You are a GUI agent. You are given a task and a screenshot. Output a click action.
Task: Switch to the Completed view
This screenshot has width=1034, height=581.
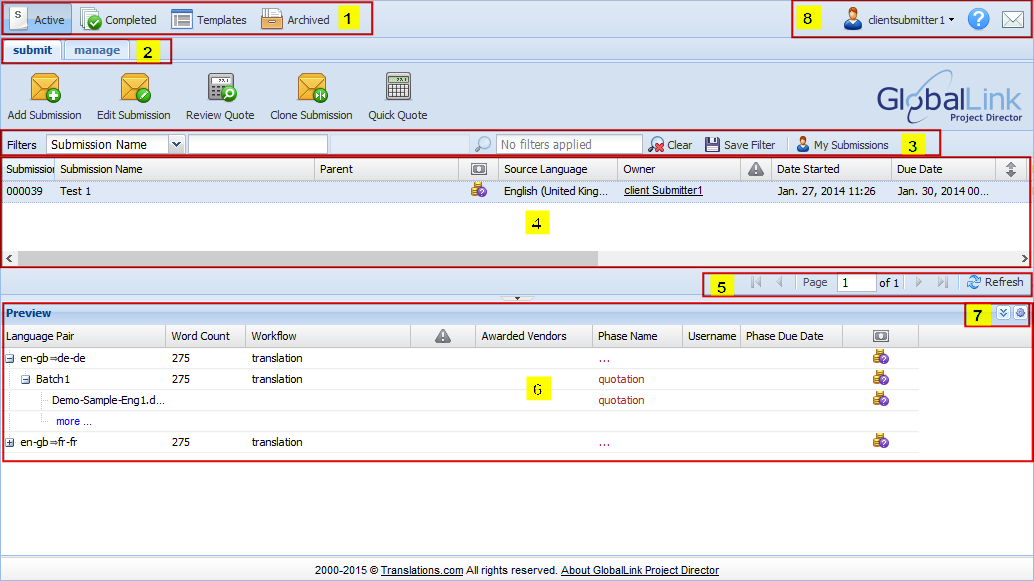pos(119,19)
